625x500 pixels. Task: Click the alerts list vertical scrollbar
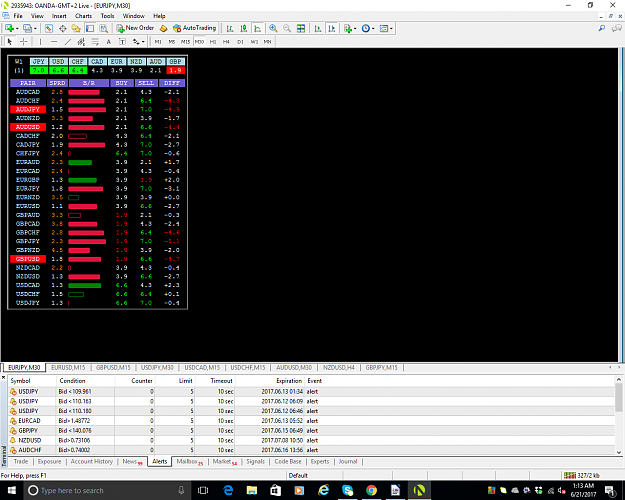pos(619,415)
